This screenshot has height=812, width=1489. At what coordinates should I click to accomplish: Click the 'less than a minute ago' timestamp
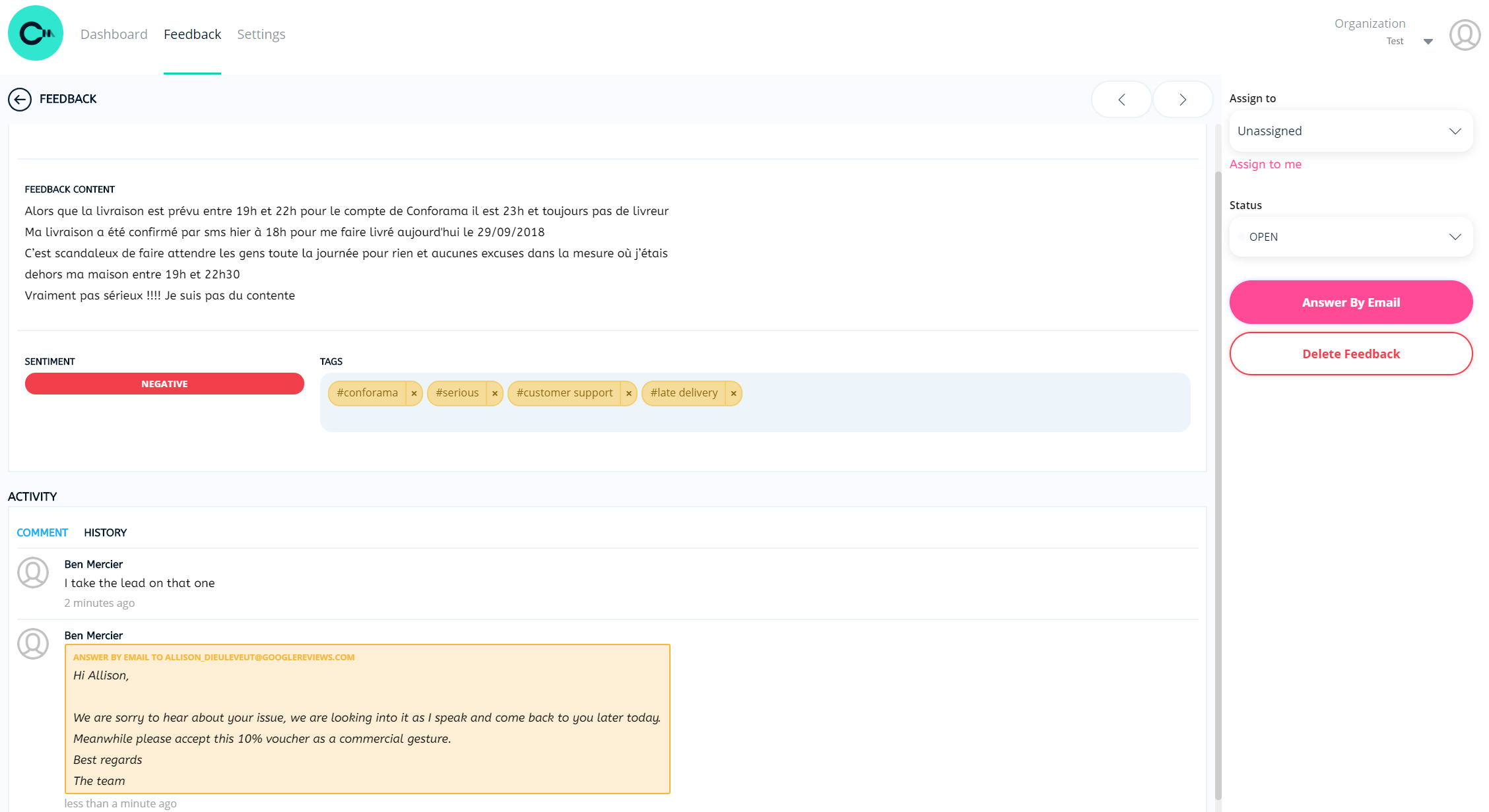tap(120, 803)
